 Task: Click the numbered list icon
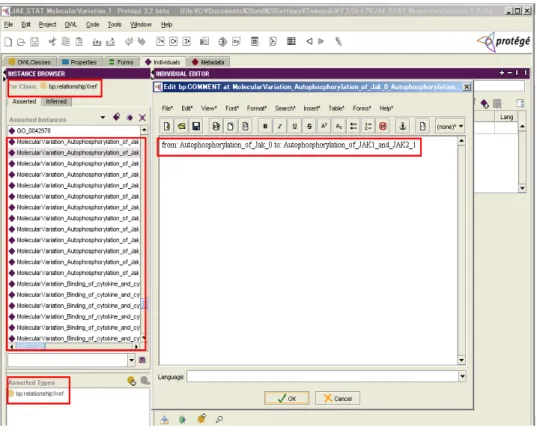(368, 126)
